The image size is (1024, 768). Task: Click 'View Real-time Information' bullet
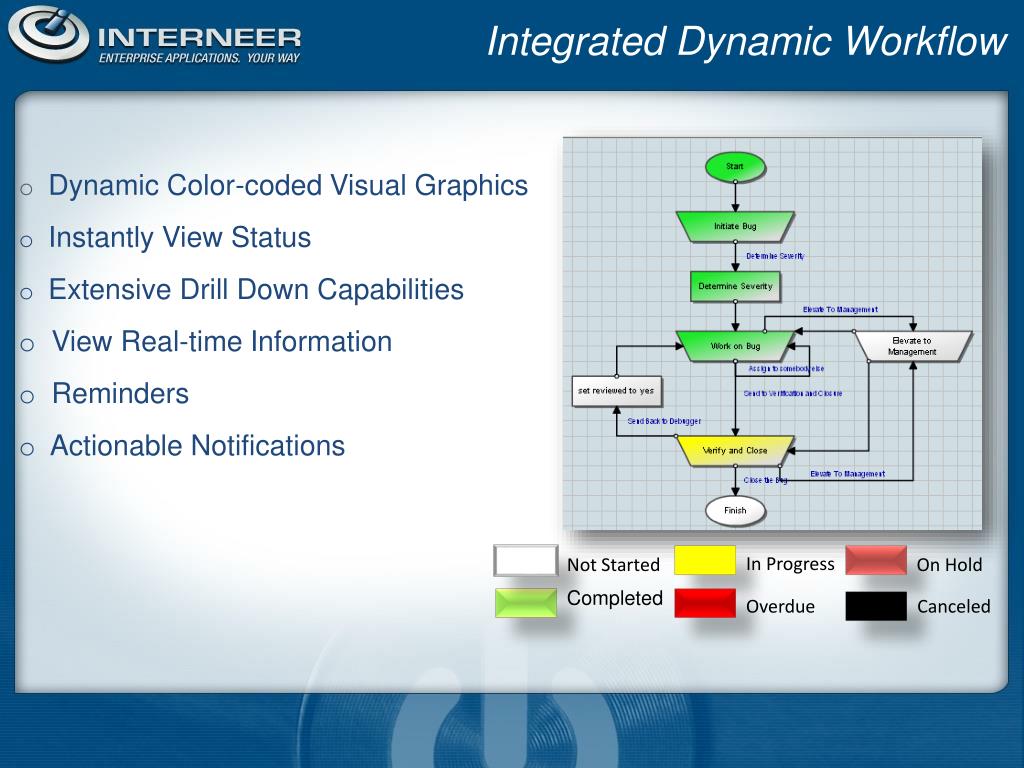pyautogui.click(x=222, y=342)
